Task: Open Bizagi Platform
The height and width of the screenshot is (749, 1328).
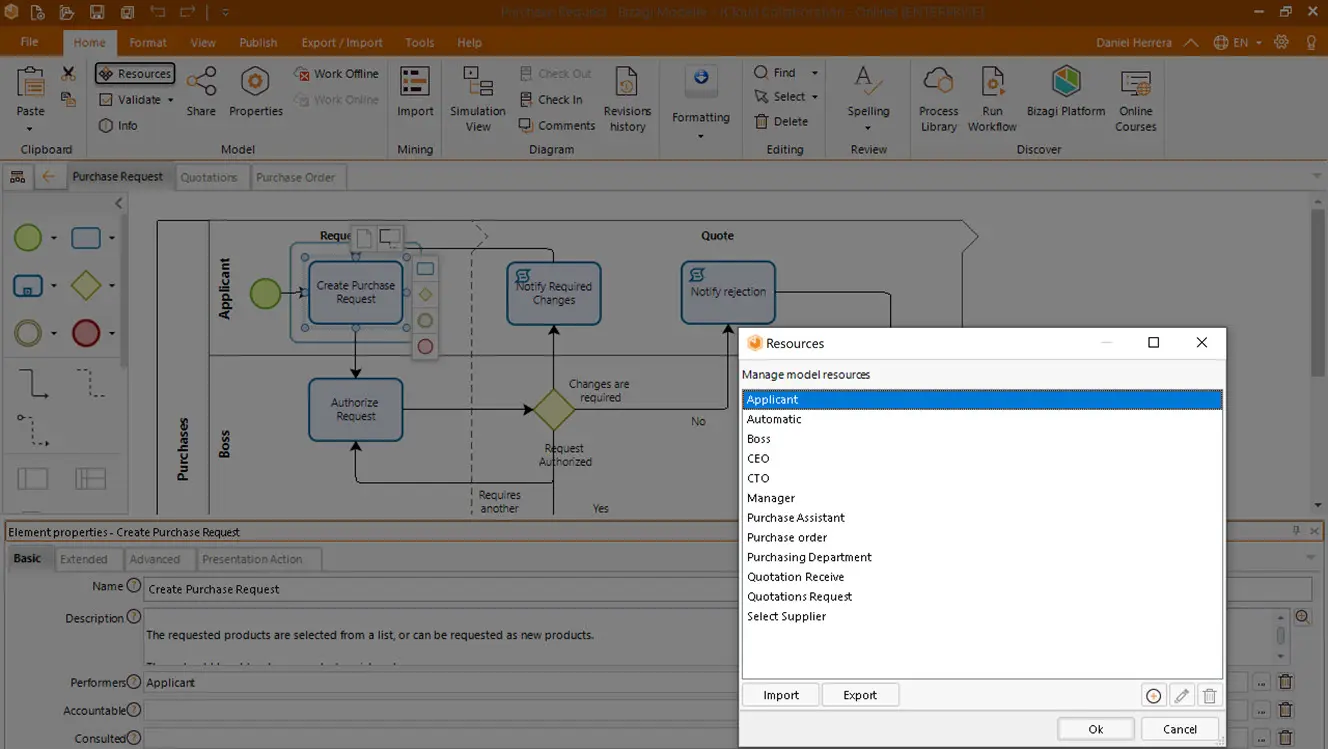Action: [1066, 91]
